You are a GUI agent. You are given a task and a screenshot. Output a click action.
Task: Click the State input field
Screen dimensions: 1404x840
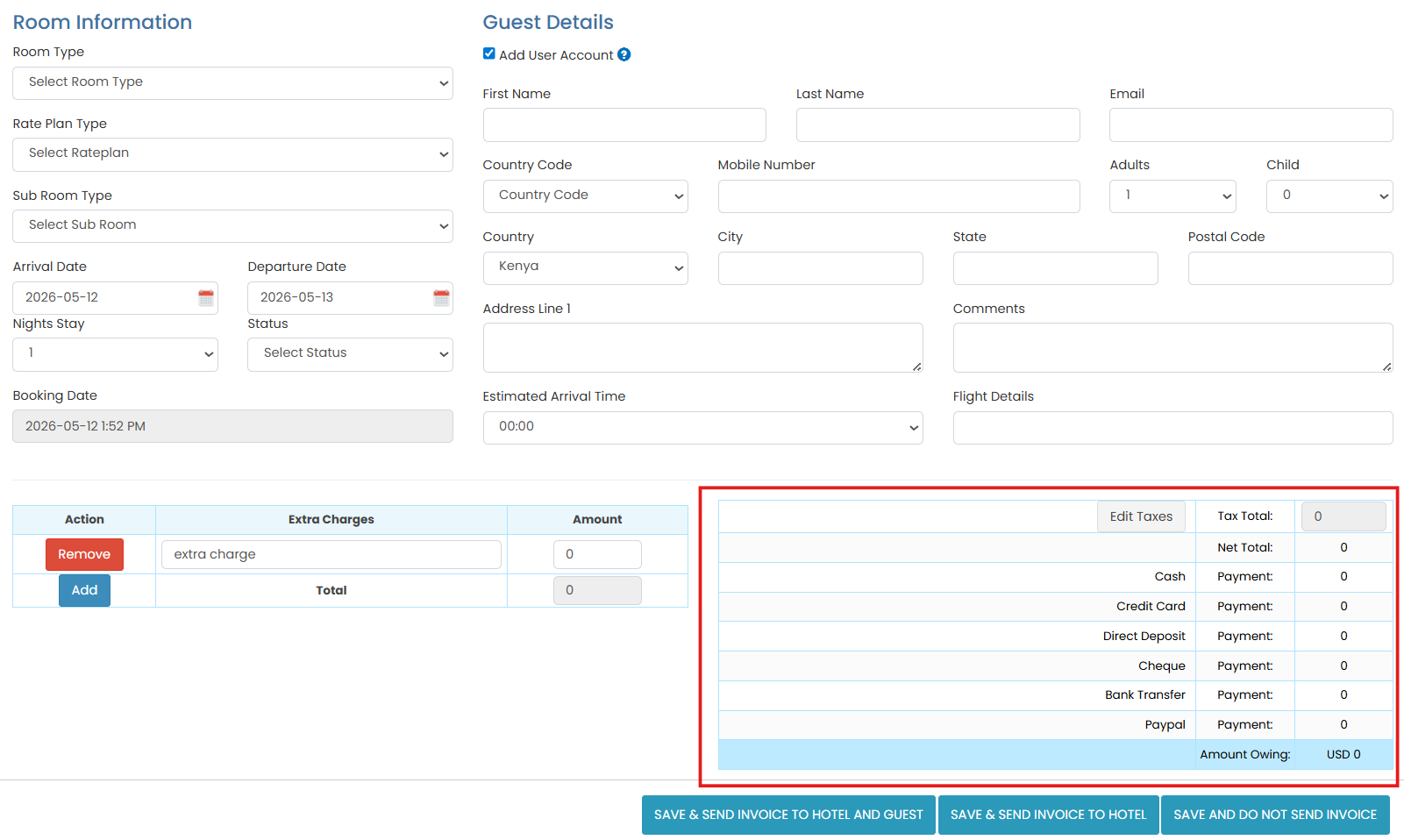(1055, 268)
